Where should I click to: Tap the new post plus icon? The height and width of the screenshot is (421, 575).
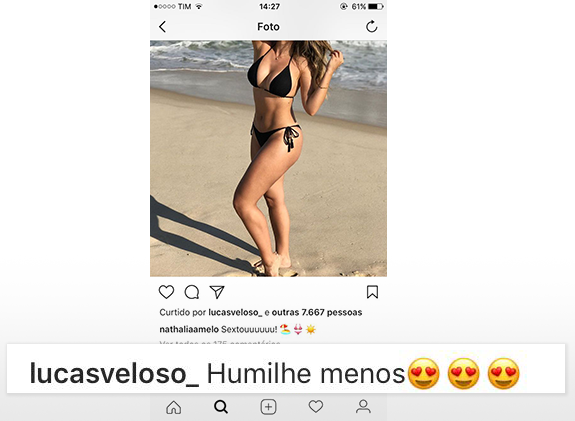[x=268, y=407]
